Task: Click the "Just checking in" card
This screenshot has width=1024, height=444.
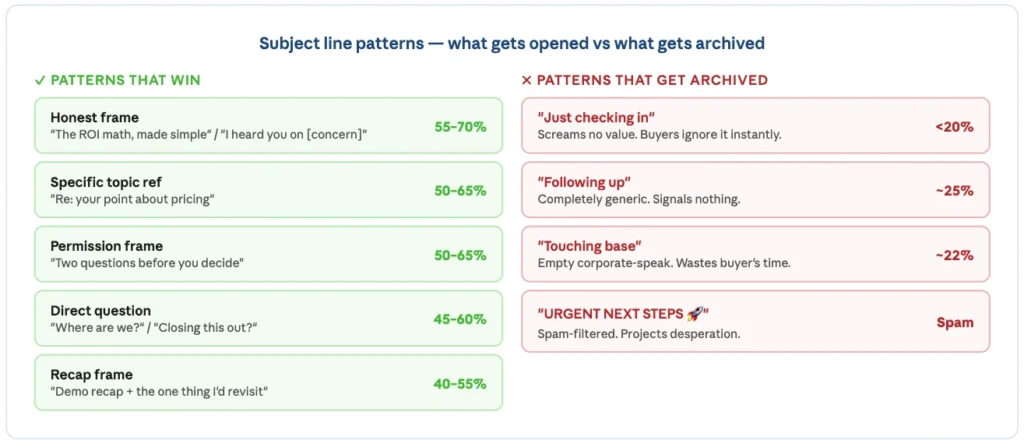Action: [756, 125]
